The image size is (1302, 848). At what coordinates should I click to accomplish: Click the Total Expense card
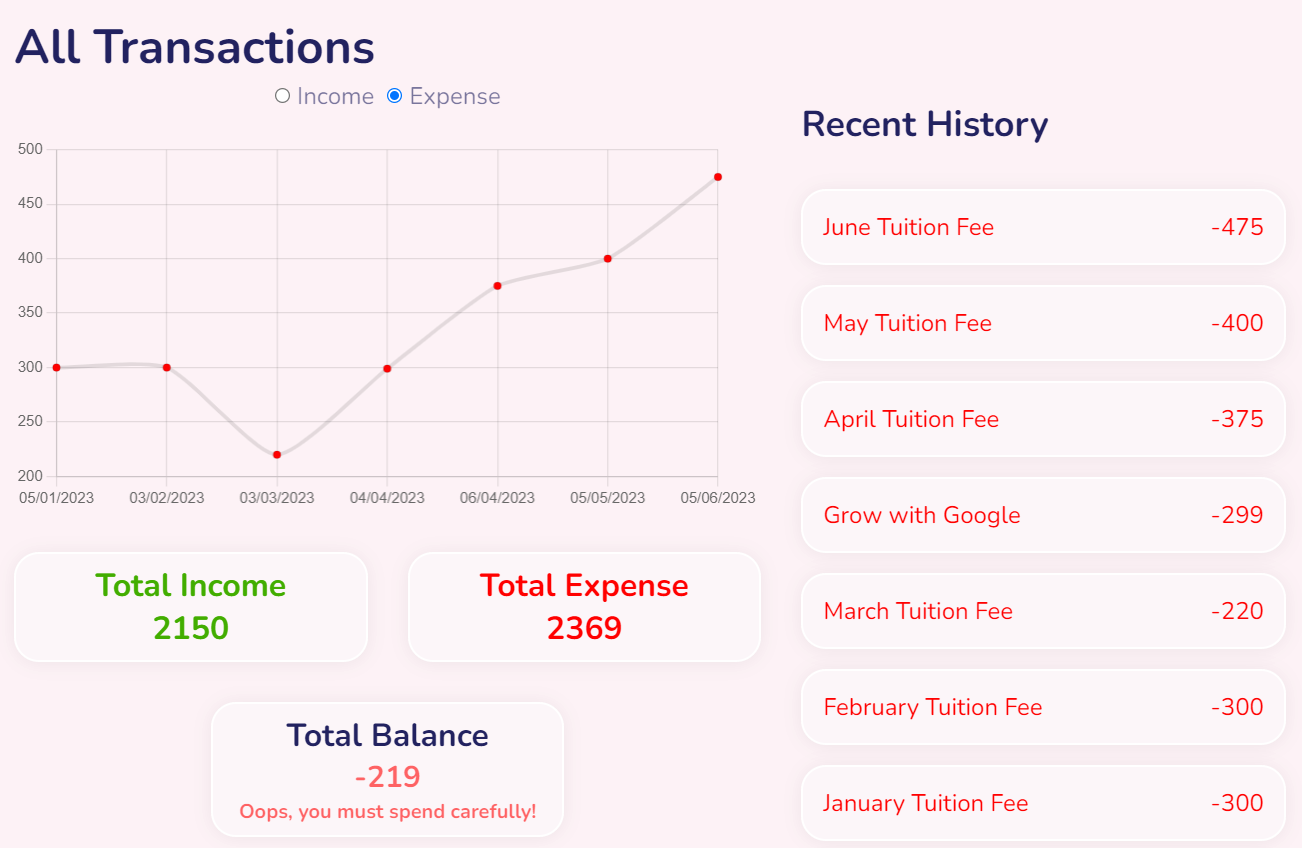584,606
